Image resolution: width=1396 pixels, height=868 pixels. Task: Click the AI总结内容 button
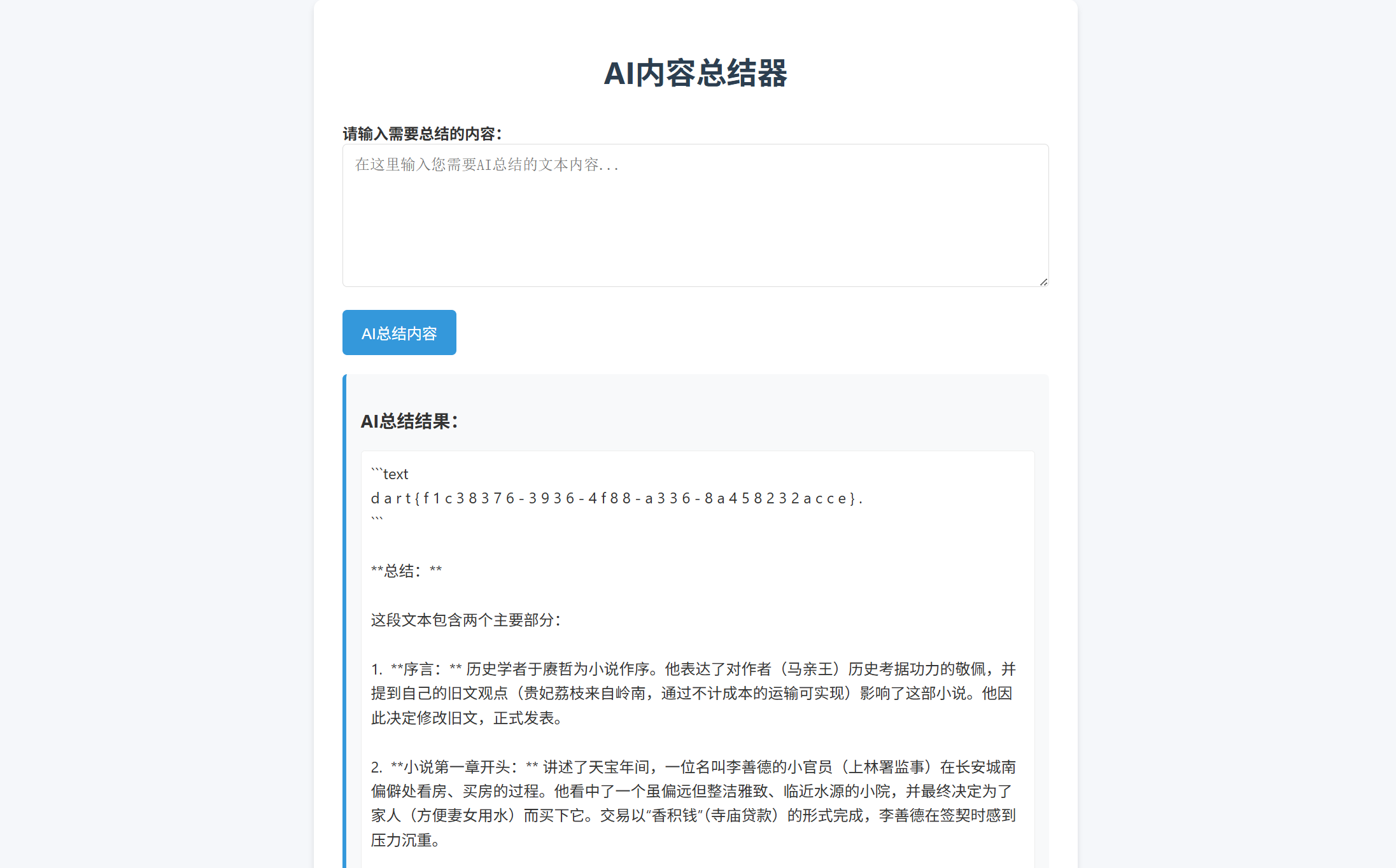[399, 333]
